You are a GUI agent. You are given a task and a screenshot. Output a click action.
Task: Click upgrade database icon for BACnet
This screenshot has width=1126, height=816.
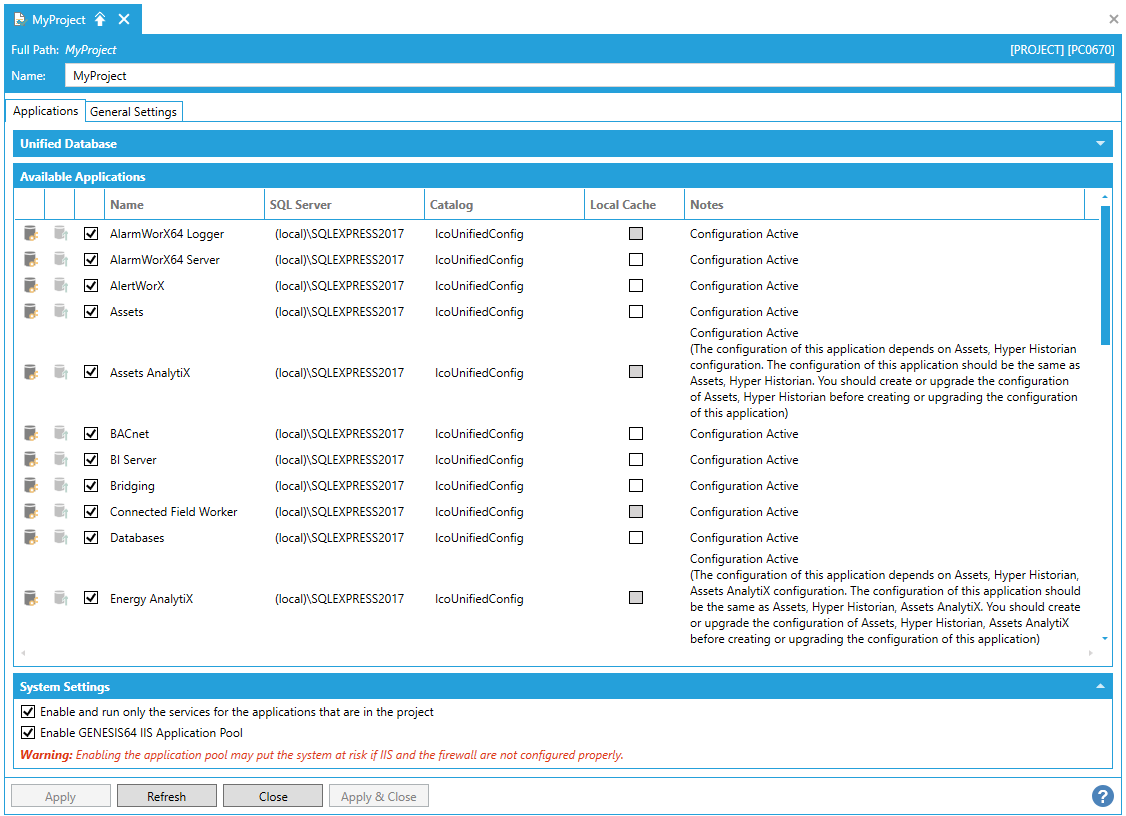[61, 433]
